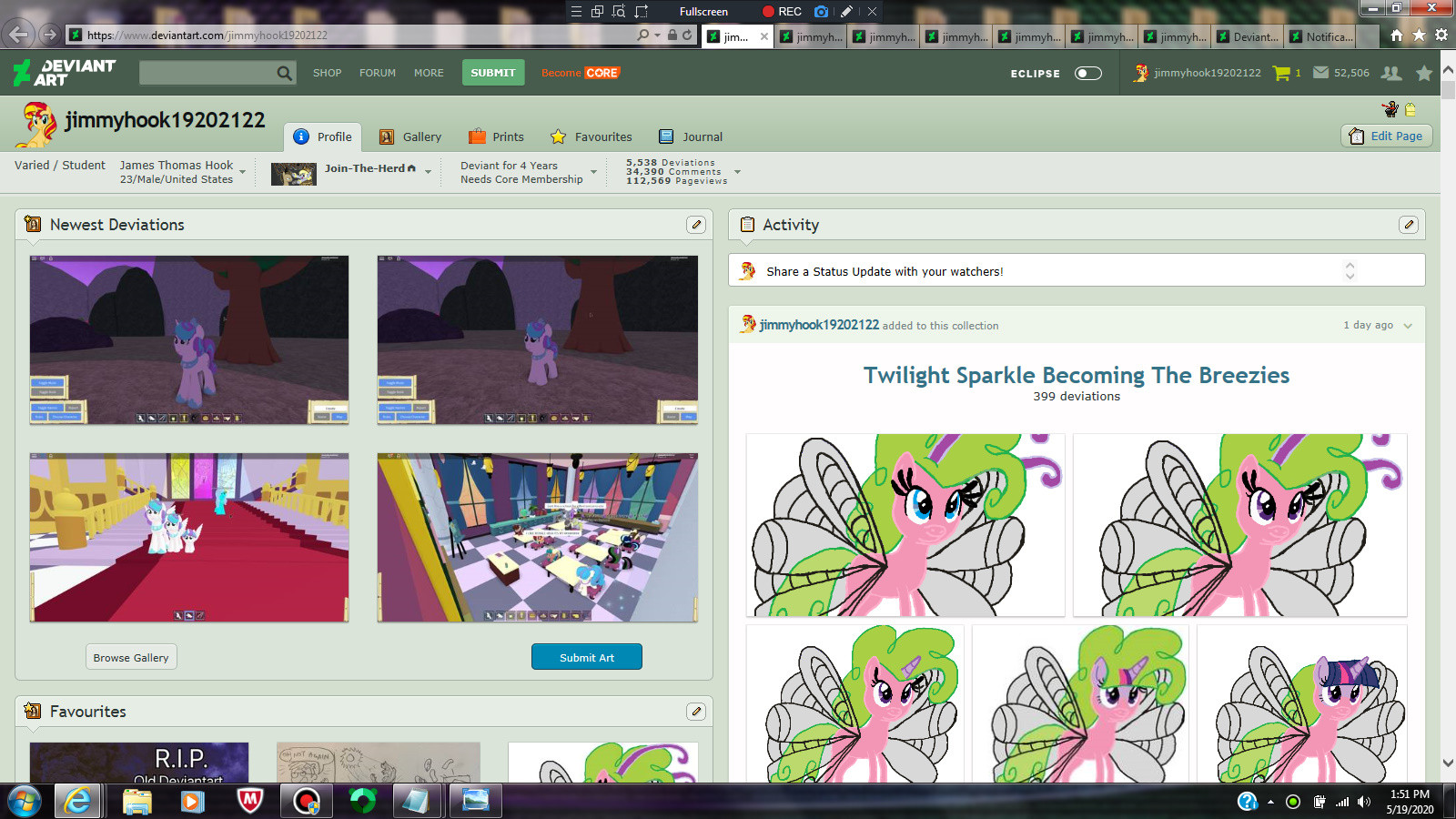Click the pony badge icon above Edit Page
Screen dimensions: 1456x819
tap(1390, 109)
